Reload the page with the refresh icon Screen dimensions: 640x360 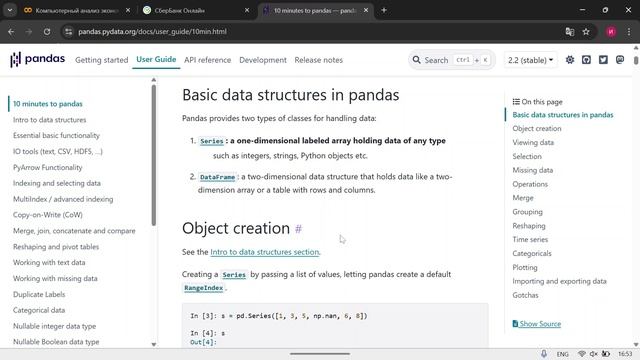tap(47, 31)
